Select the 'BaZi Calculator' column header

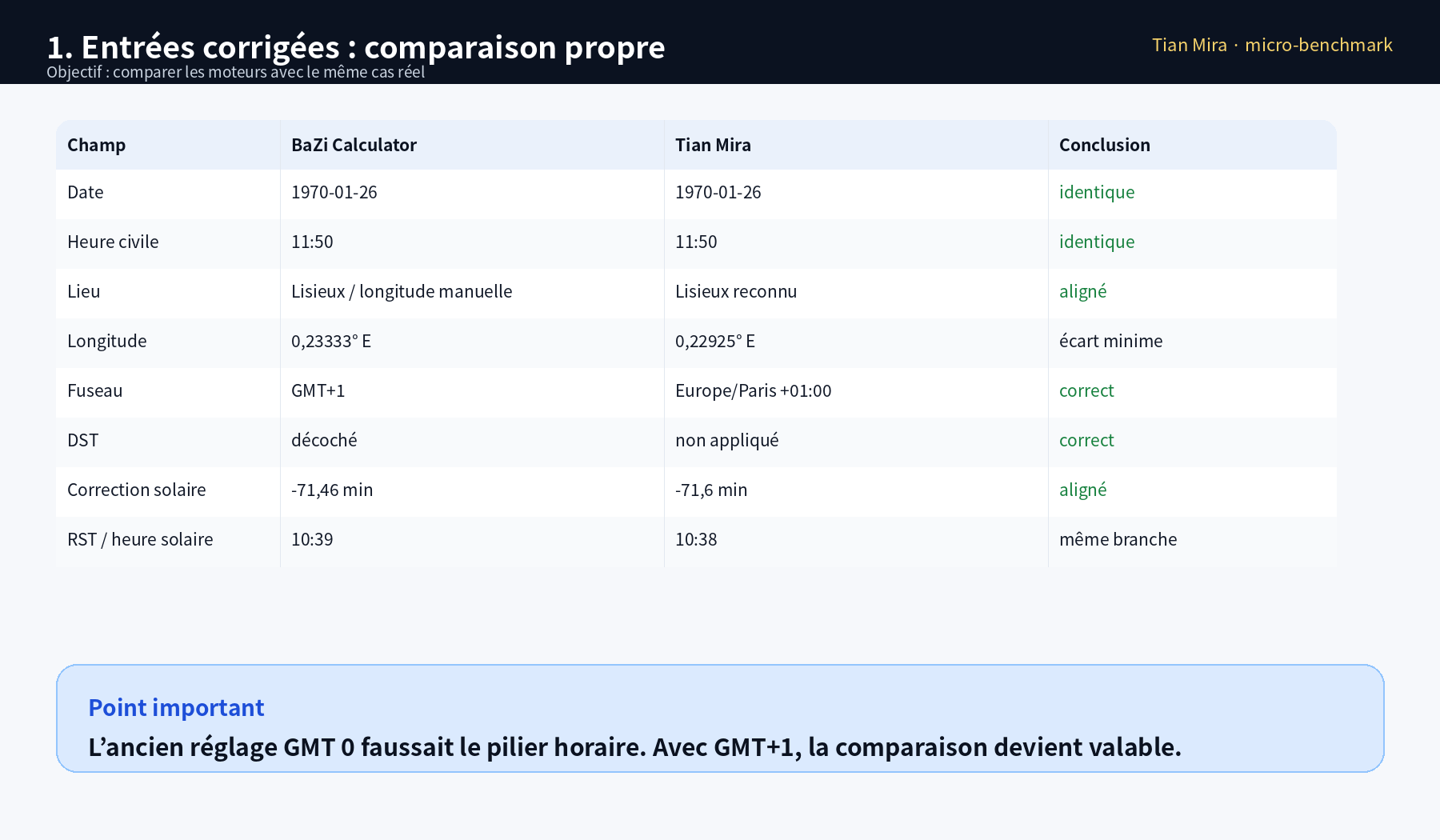pyautogui.click(x=354, y=145)
